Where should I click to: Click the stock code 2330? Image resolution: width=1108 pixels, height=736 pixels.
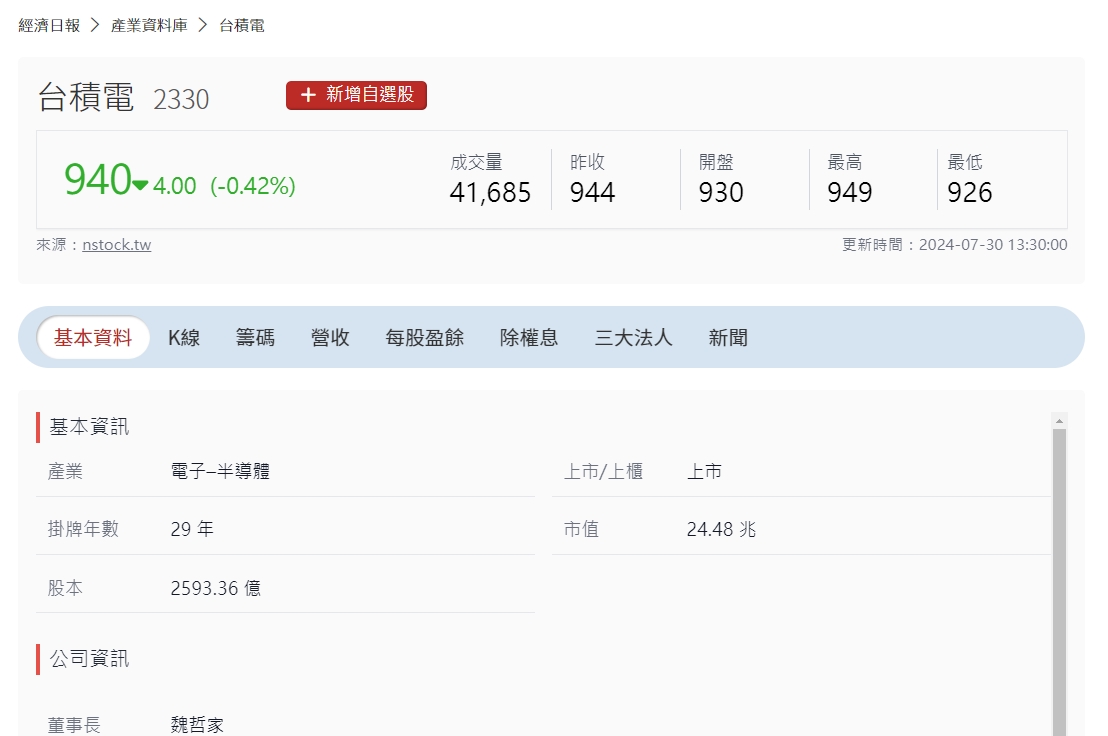[181, 100]
